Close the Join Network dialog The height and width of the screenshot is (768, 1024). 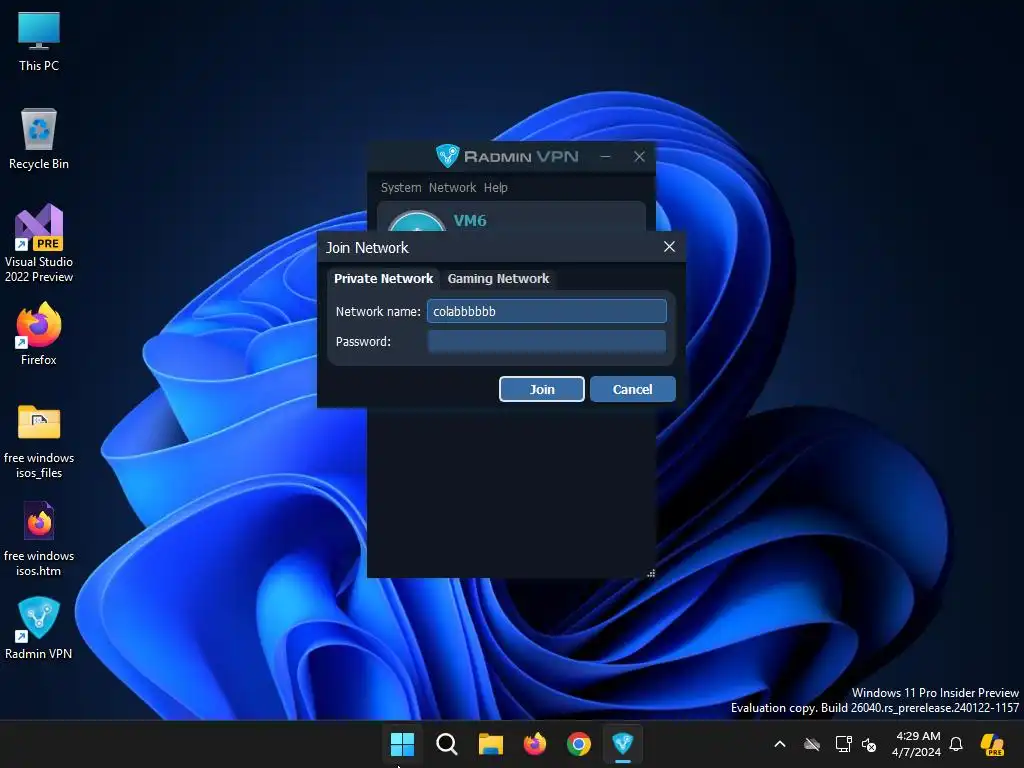(x=669, y=247)
